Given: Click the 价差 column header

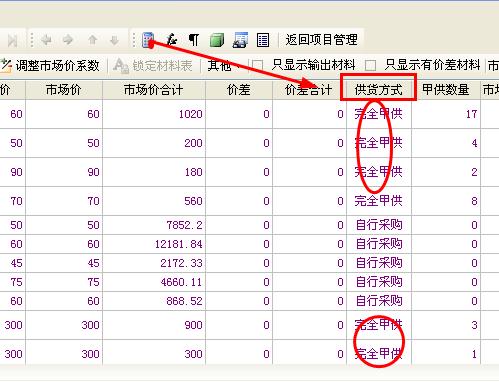Looking at the screenshot, I should 239,90.
